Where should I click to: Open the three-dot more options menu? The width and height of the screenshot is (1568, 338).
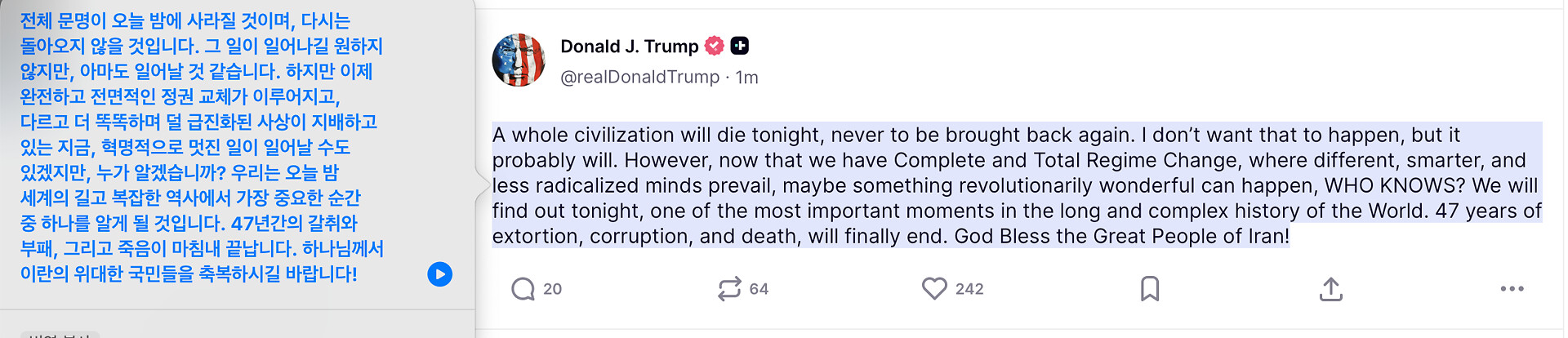[1512, 289]
